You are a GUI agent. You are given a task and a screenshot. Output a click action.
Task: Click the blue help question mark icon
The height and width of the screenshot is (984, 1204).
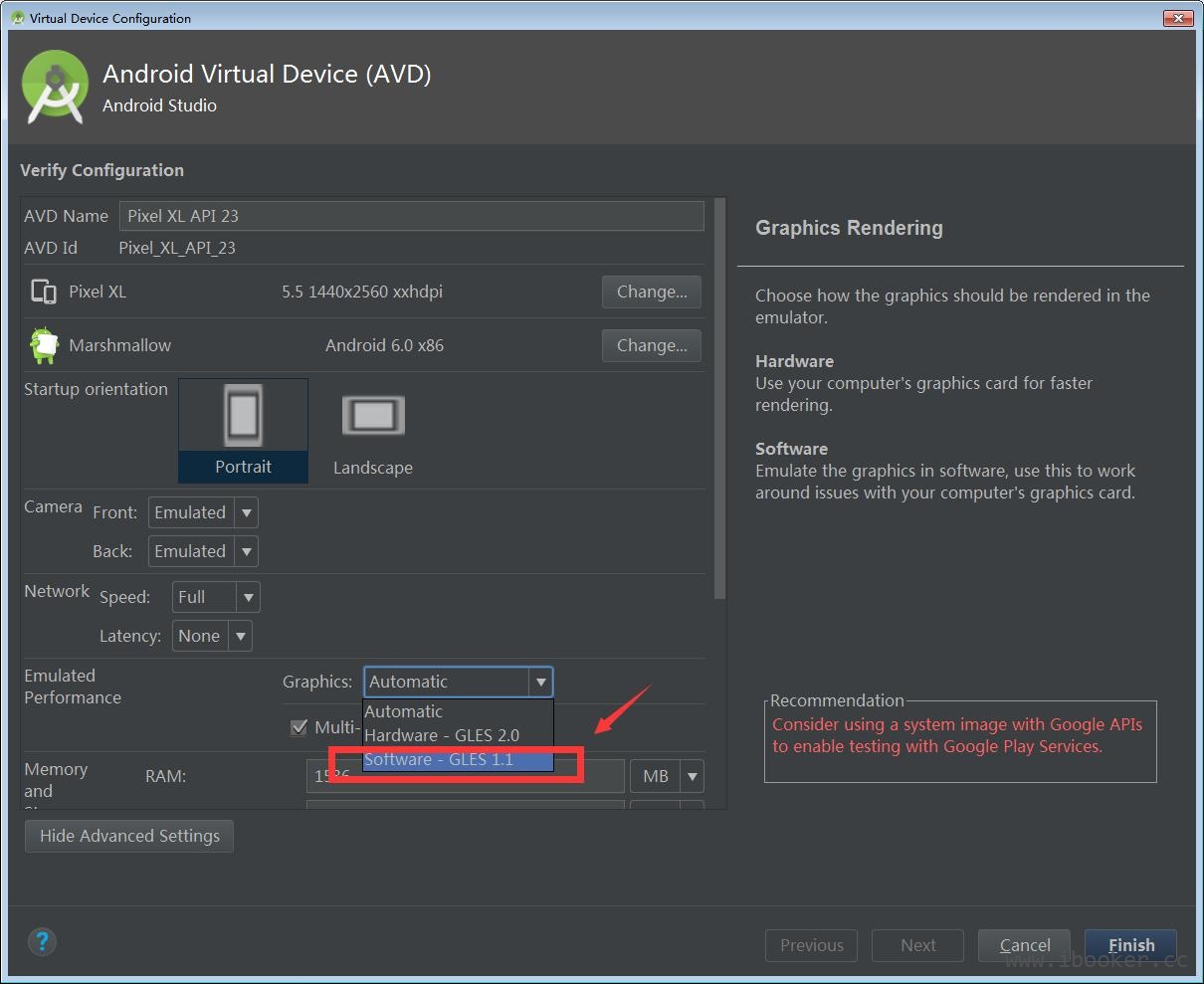[42, 942]
